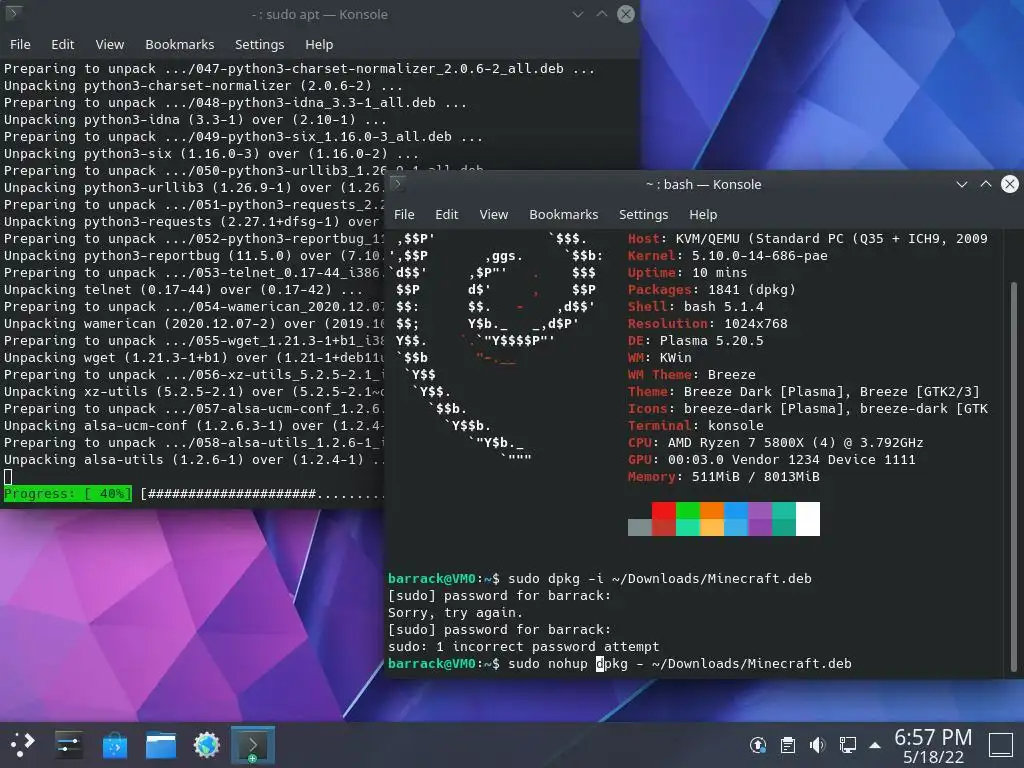1024x768 pixels.
Task: Click 'Unpacking alsa-utils (1.2.6-1)' line
Action: (x=194, y=459)
